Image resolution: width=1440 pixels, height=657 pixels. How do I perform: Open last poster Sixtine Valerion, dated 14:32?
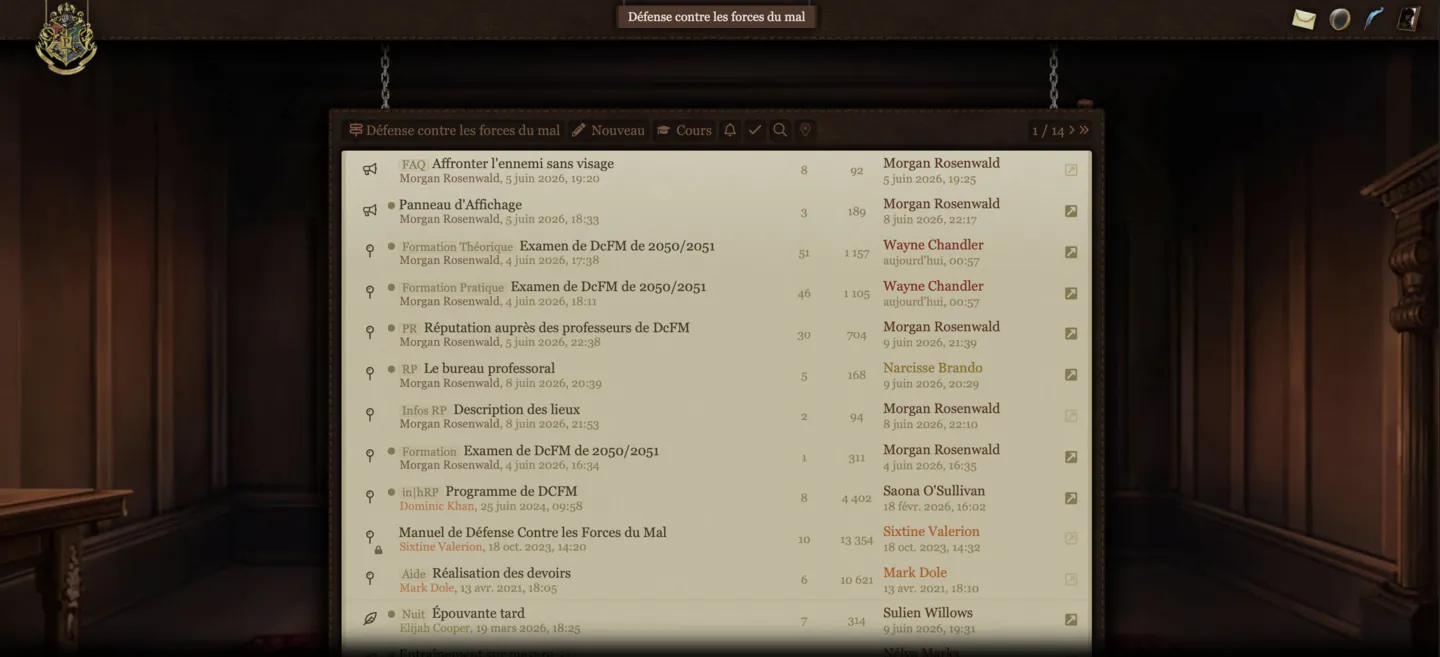click(931, 532)
